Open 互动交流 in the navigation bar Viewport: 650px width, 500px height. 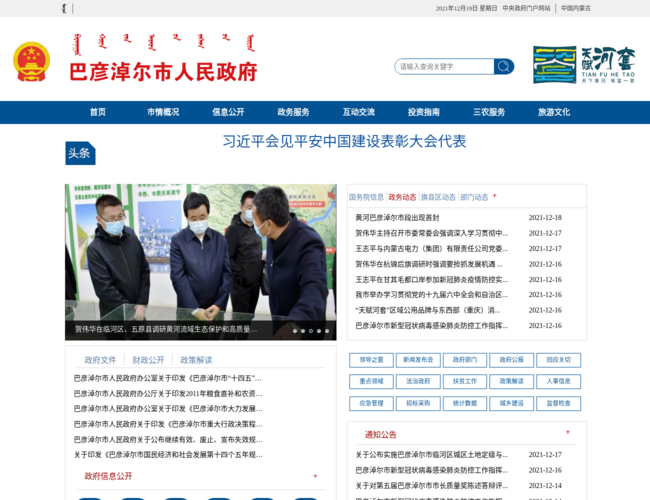[359, 112]
